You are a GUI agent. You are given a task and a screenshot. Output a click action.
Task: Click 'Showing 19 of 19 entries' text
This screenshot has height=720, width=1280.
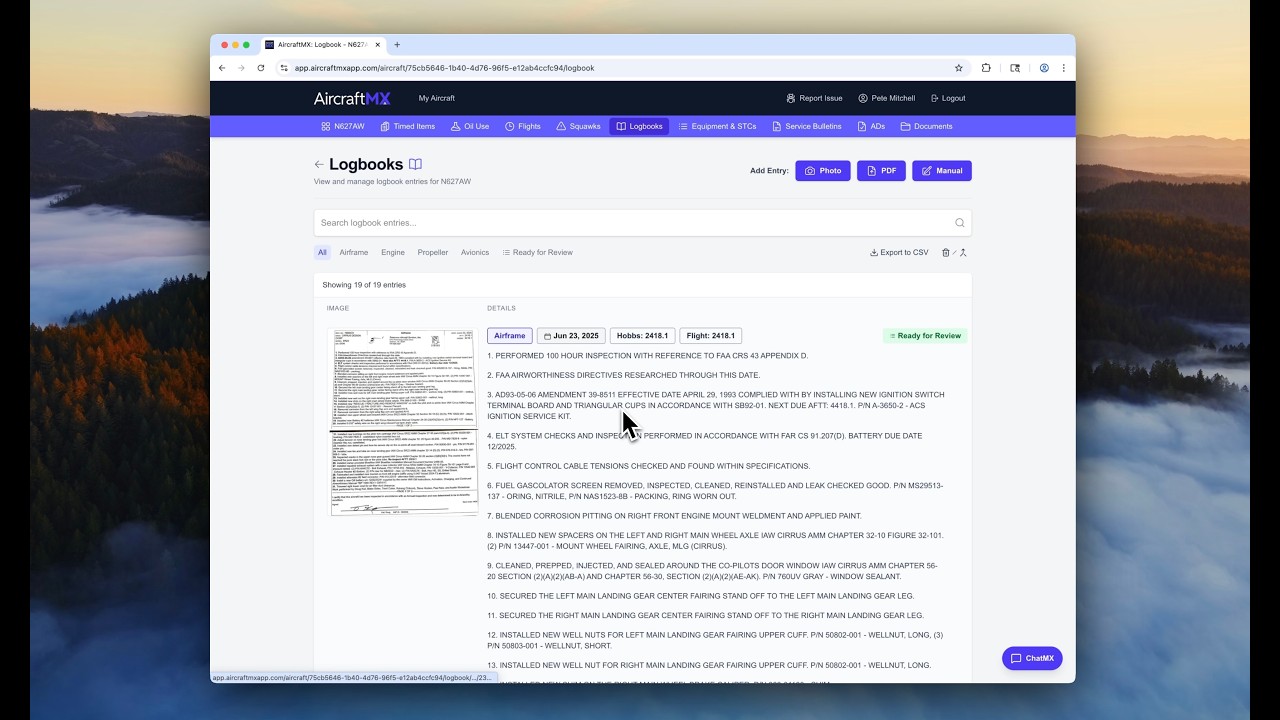pyautogui.click(x=364, y=285)
